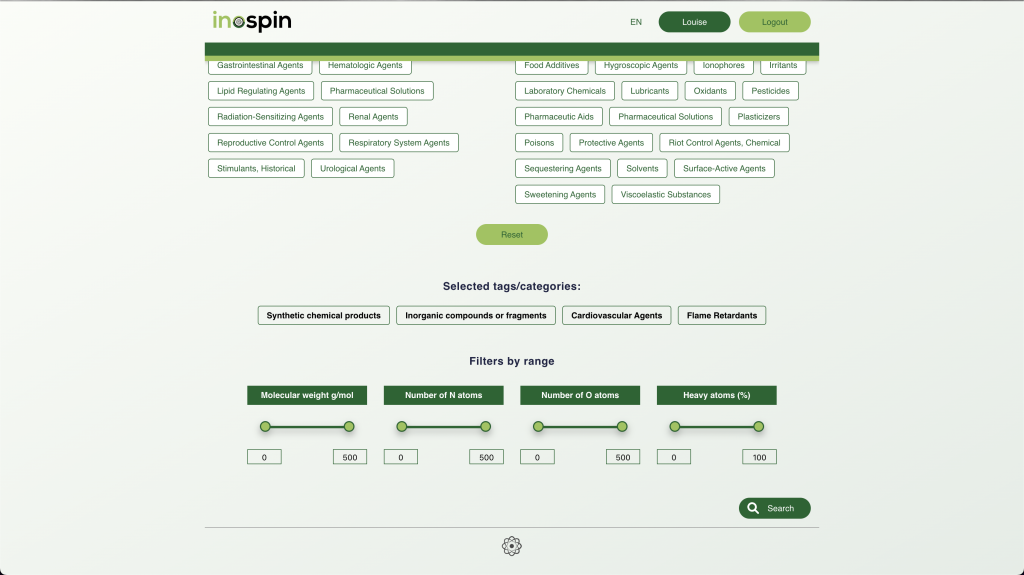Toggle the Hygroscopic Agents tag

(x=641, y=65)
